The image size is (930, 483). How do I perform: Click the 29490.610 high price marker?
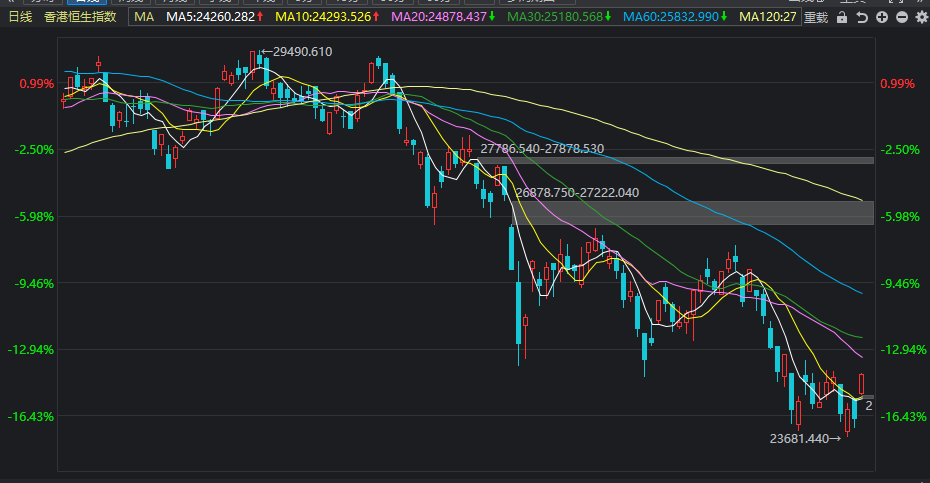tap(301, 51)
